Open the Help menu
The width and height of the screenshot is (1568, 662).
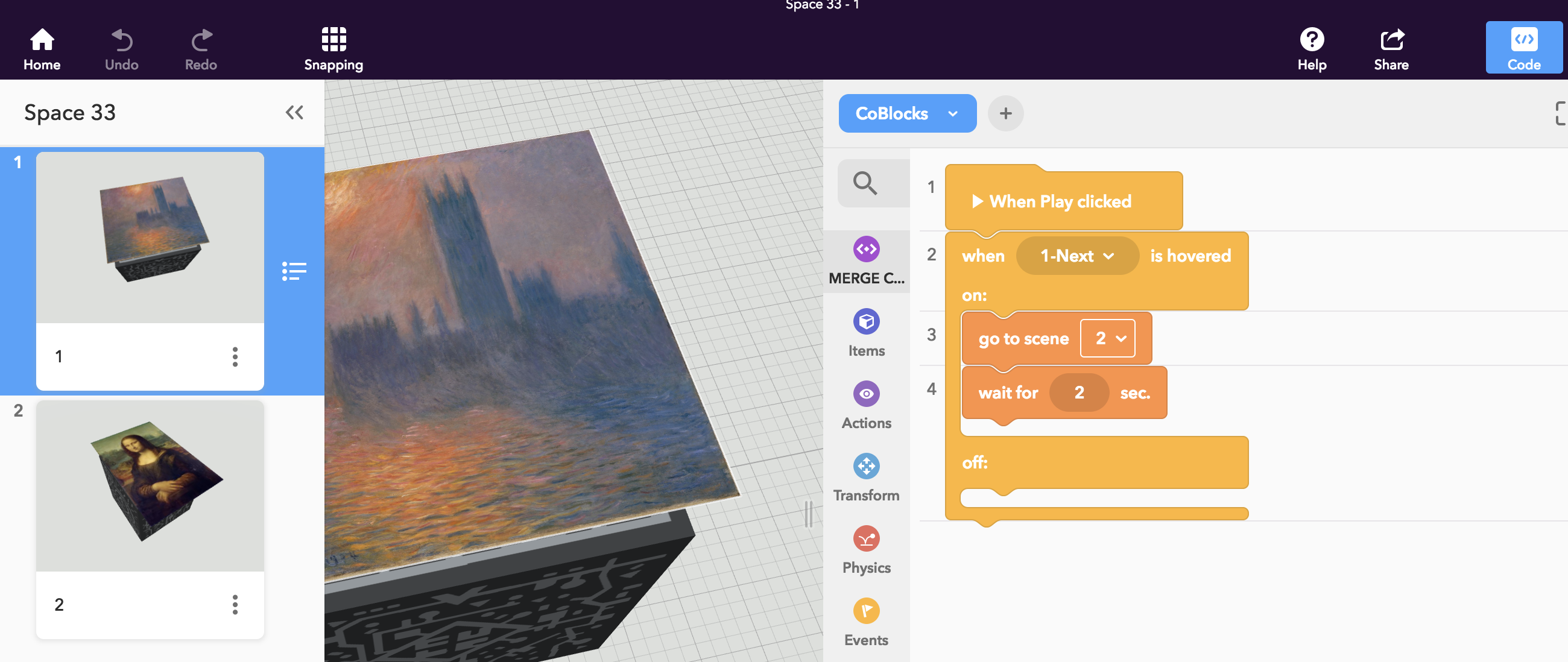point(1312,49)
